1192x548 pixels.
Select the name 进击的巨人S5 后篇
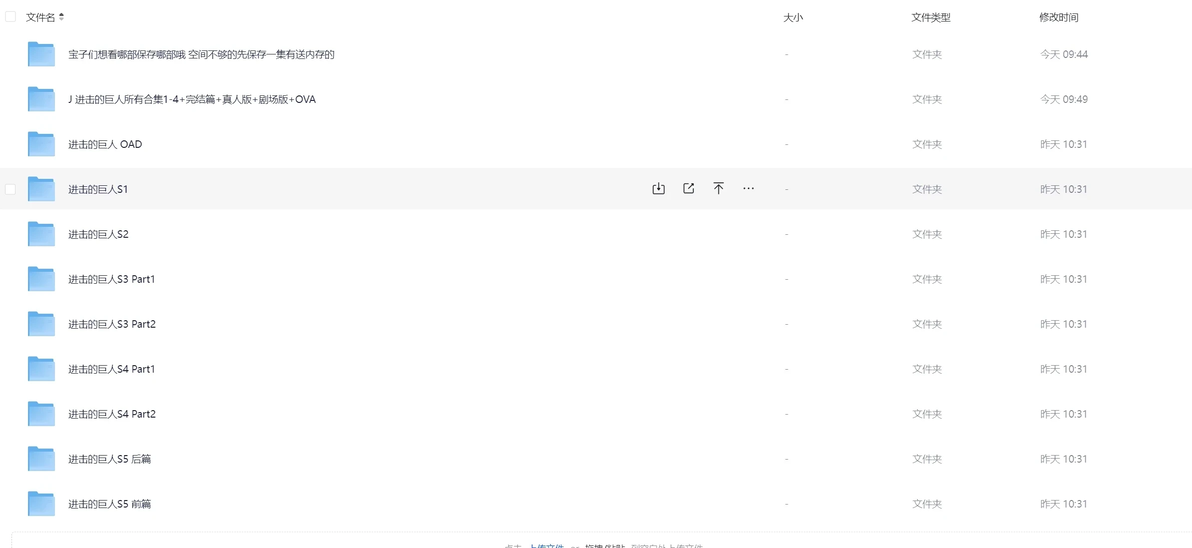109,458
